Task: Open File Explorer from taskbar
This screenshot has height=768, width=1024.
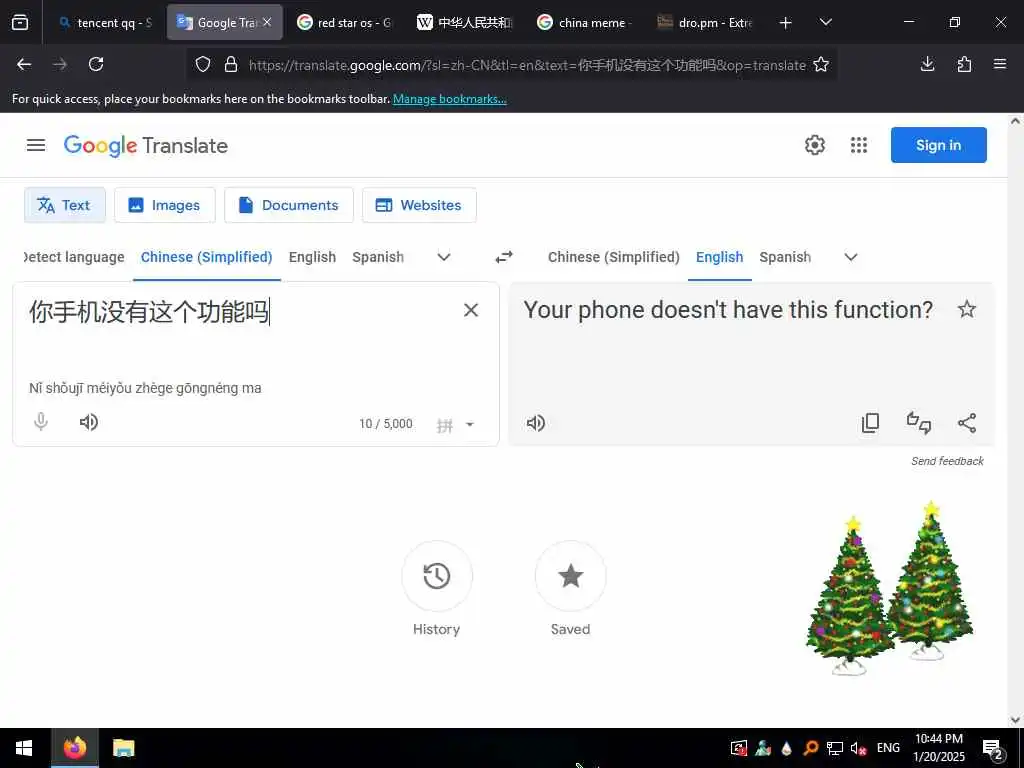Action: tap(123, 748)
